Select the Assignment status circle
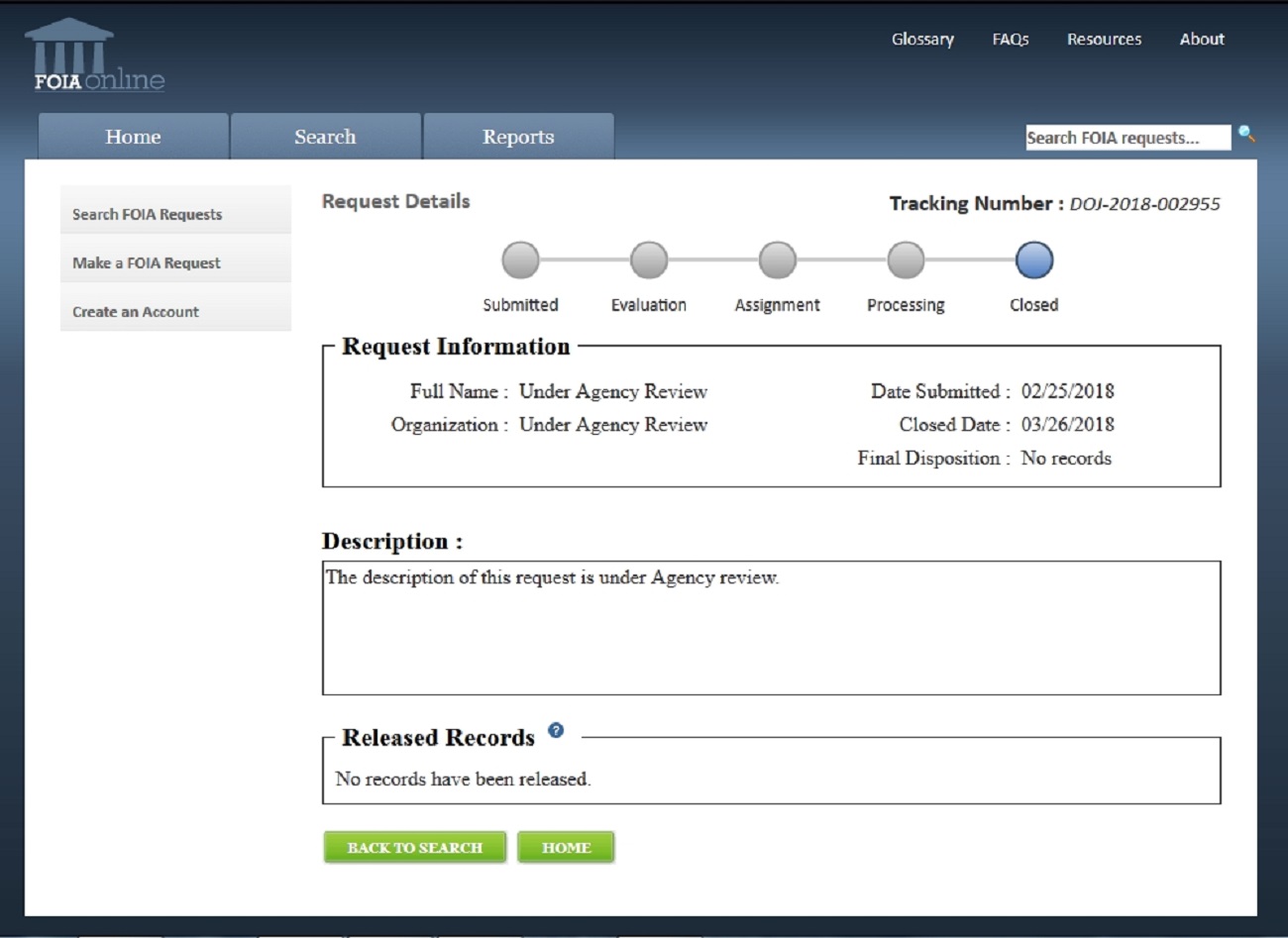Viewport: 1288px width, 938px height. coord(777,261)
